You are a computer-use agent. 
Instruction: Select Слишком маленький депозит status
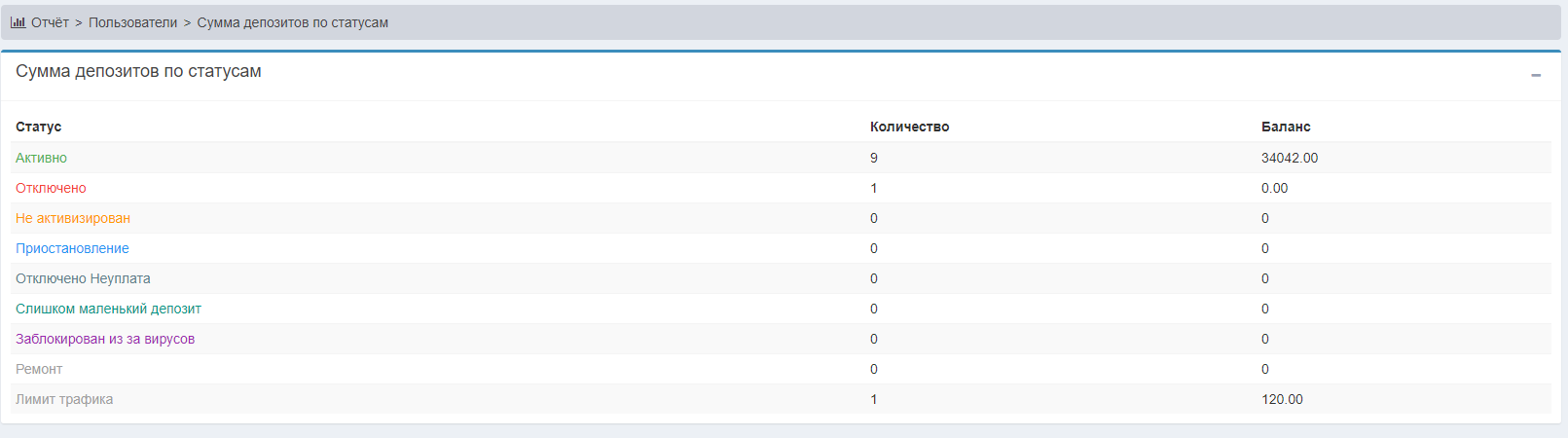pos(108,309)
